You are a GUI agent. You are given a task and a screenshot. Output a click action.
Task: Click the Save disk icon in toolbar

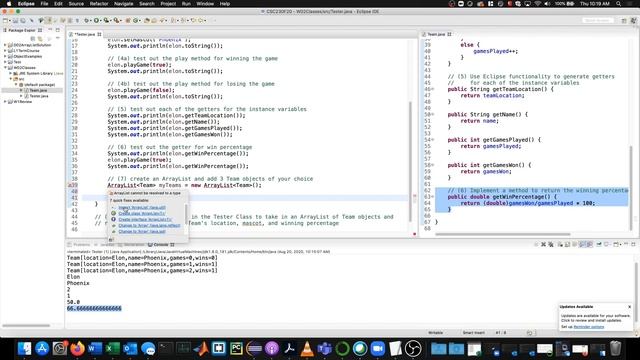(x=15, y=20)
